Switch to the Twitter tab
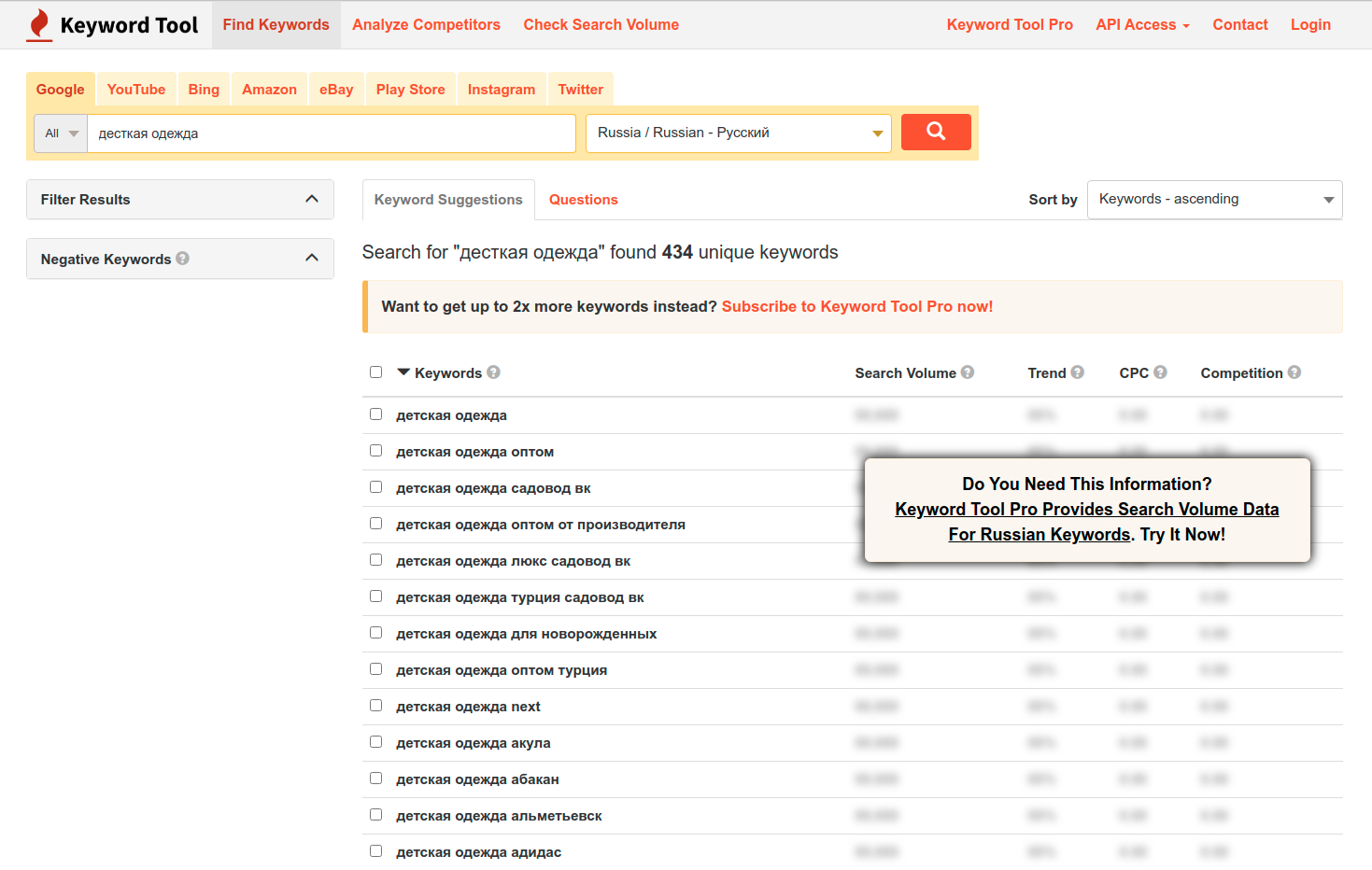 [x=581, y=90]
